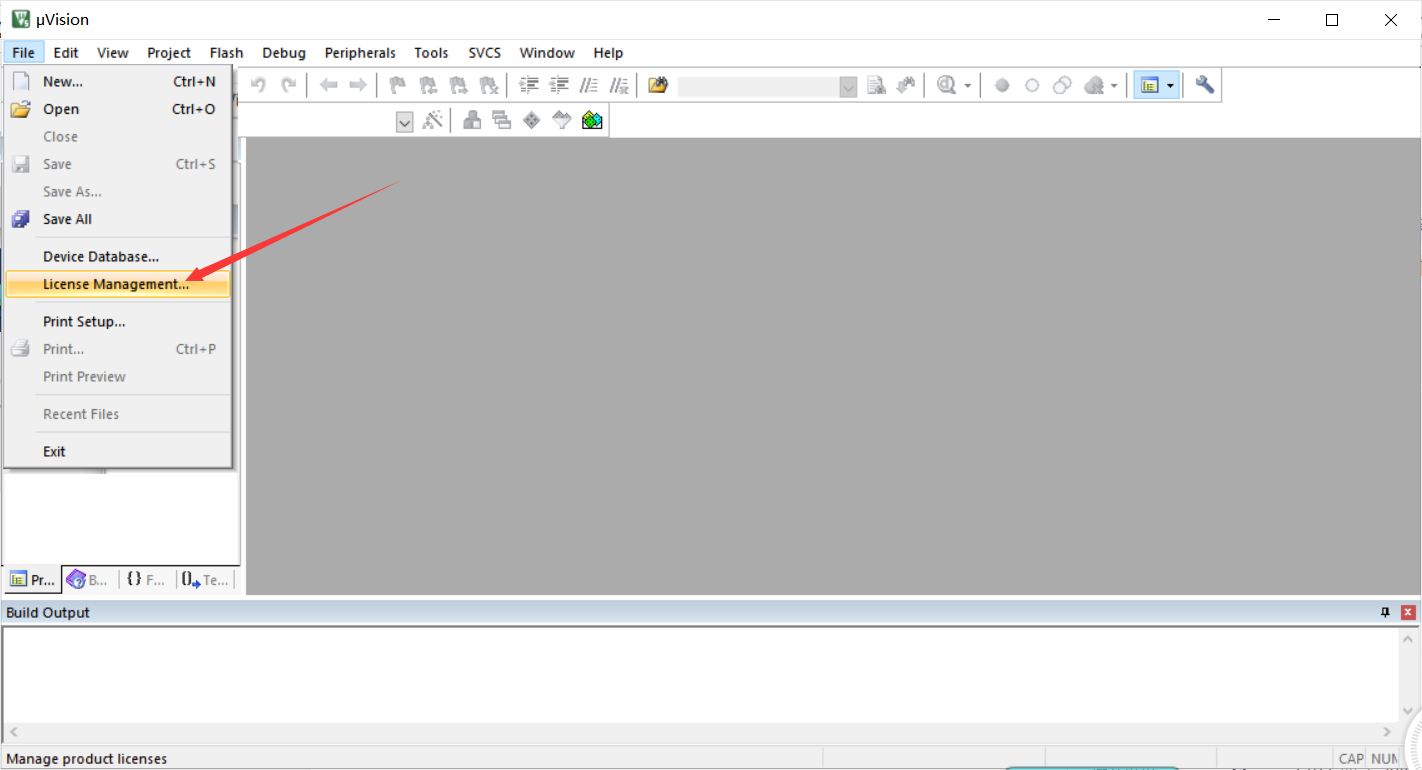1422x770 pixels.
Task: Expand the find text combo box dropdown
Action: (x=849, y=87)
